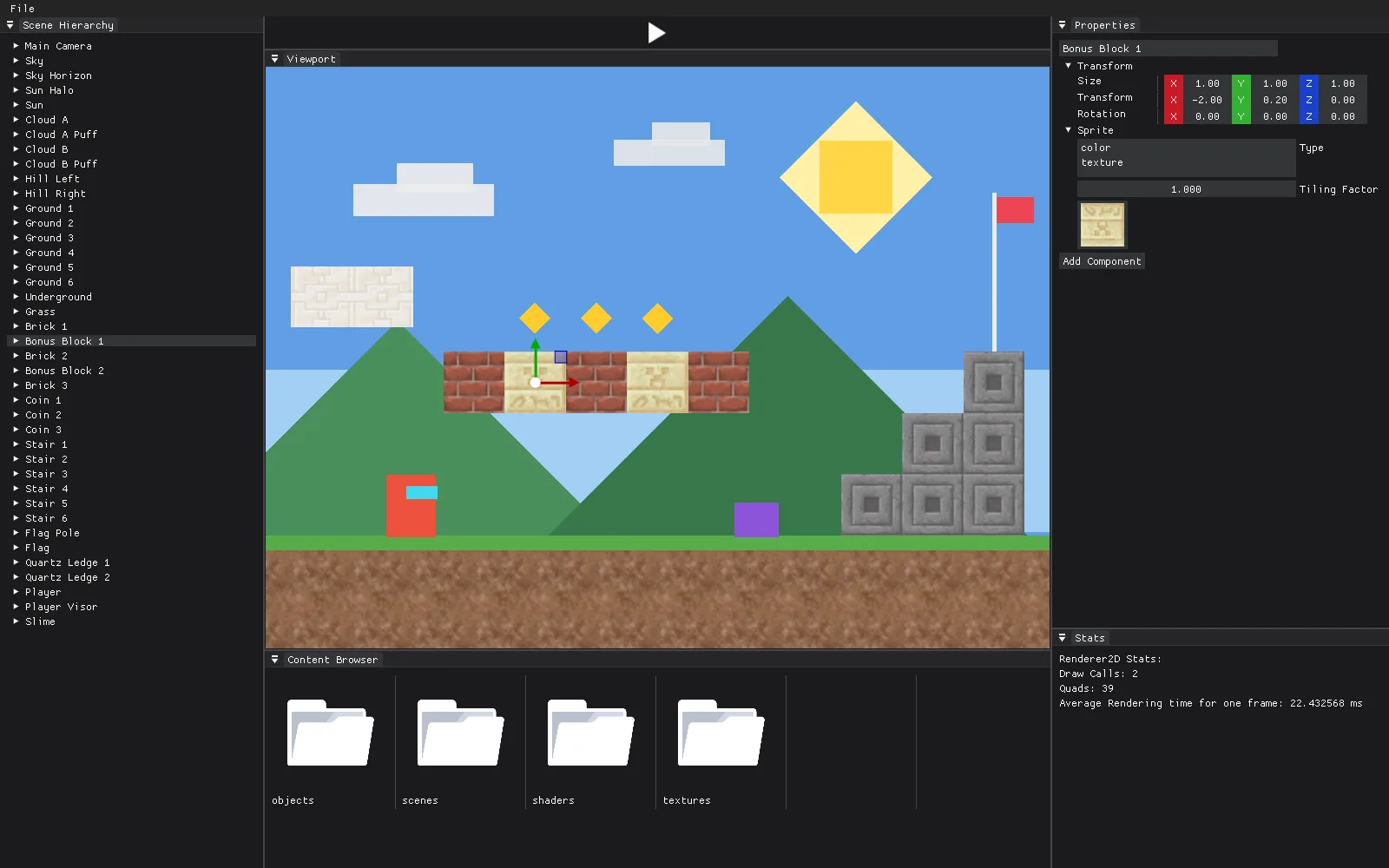Click the Transform Y value 0.20
This screenshot has width=1389, height=868.
(1274, 100)
